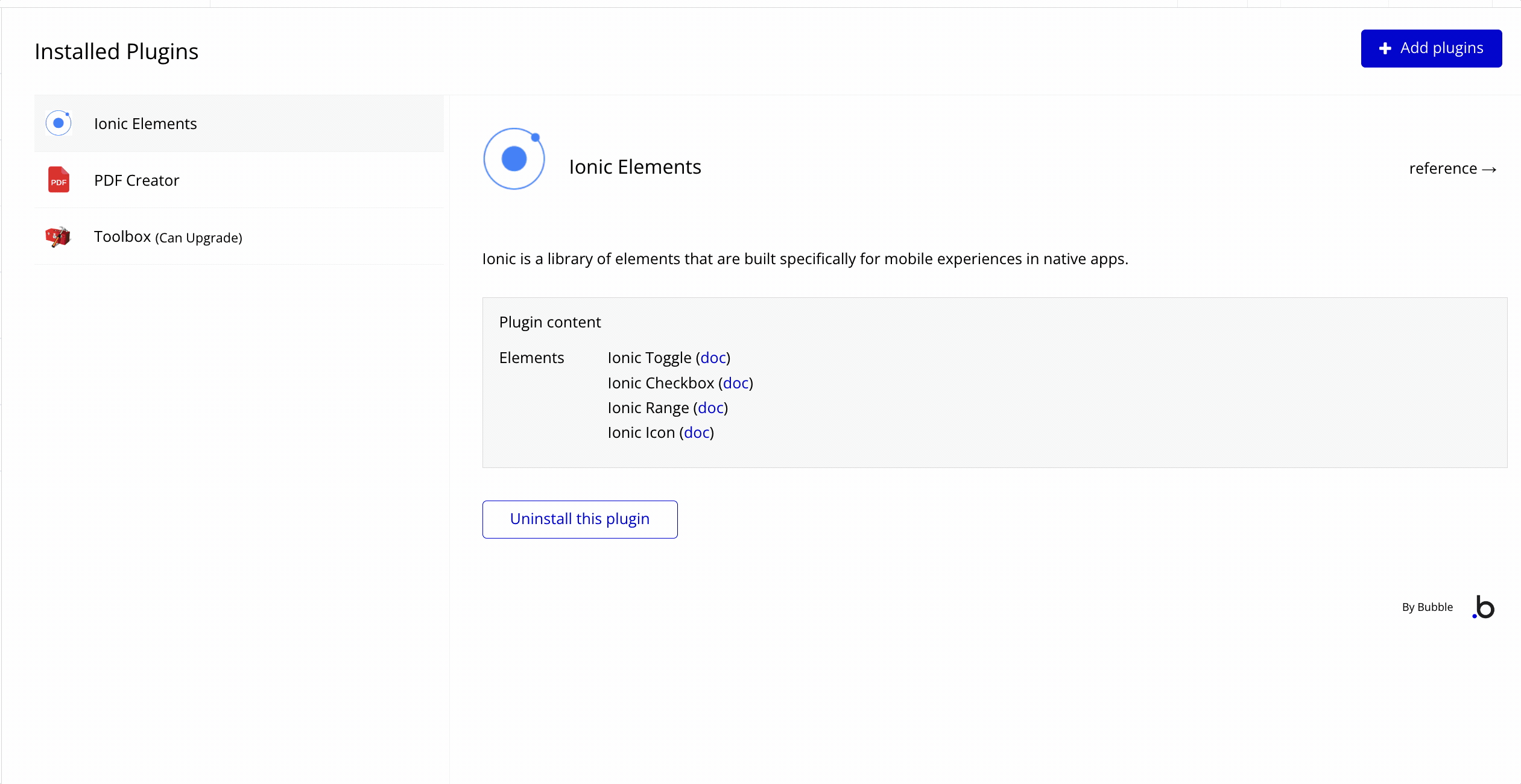1521x784 pixels.
Task: Click the plus icon on Add plugins
Action: (1385, 48)
